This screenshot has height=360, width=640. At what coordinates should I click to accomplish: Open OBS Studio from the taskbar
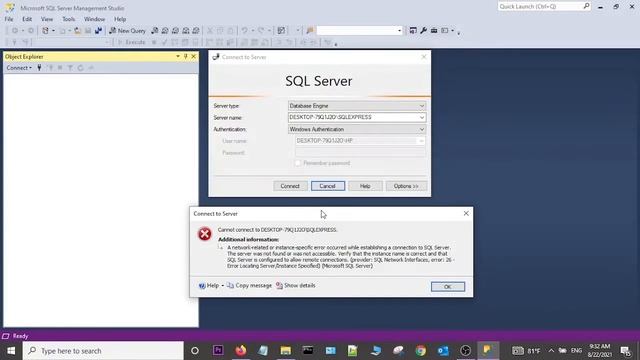465,351
